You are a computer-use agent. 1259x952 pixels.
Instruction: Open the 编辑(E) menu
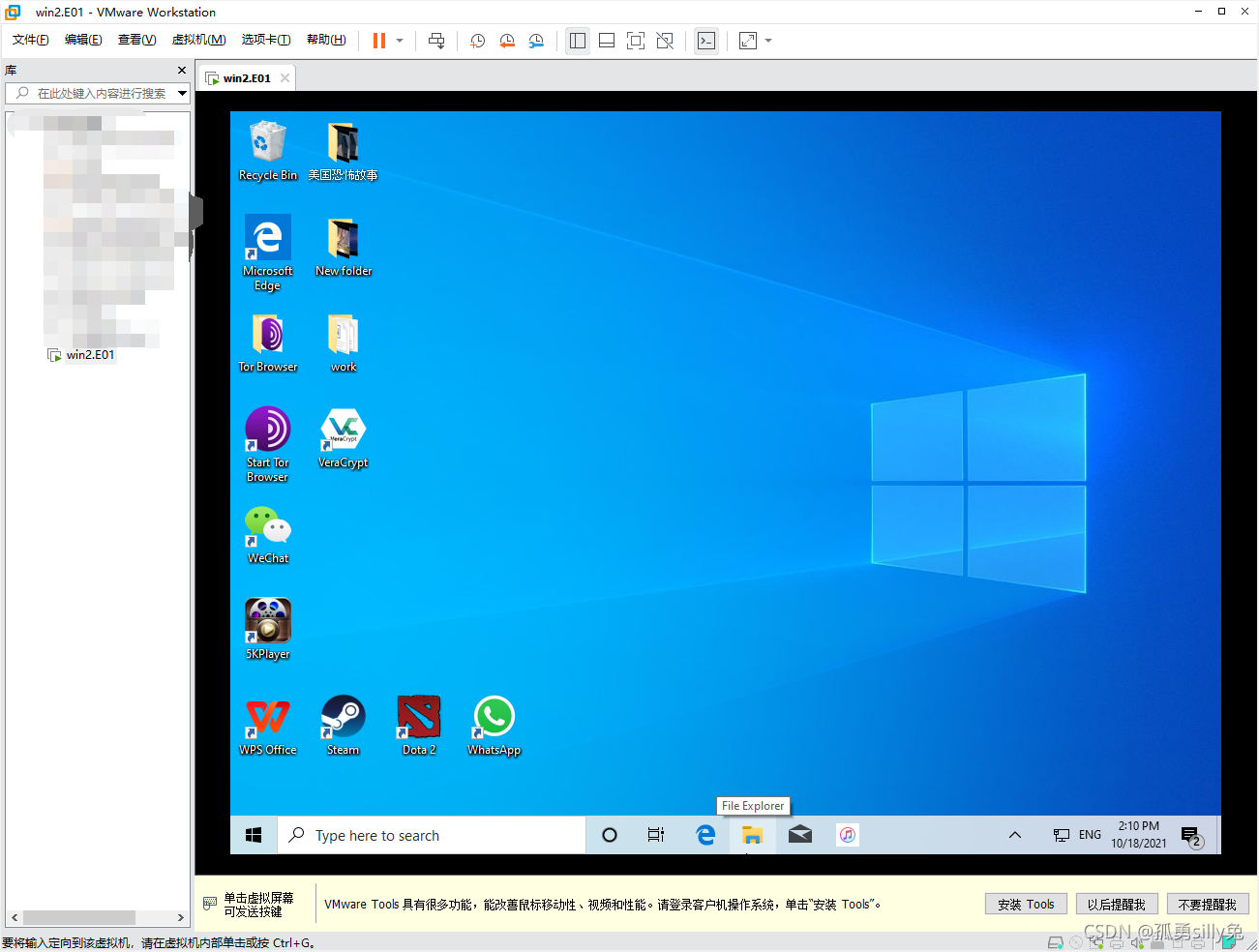83,40
